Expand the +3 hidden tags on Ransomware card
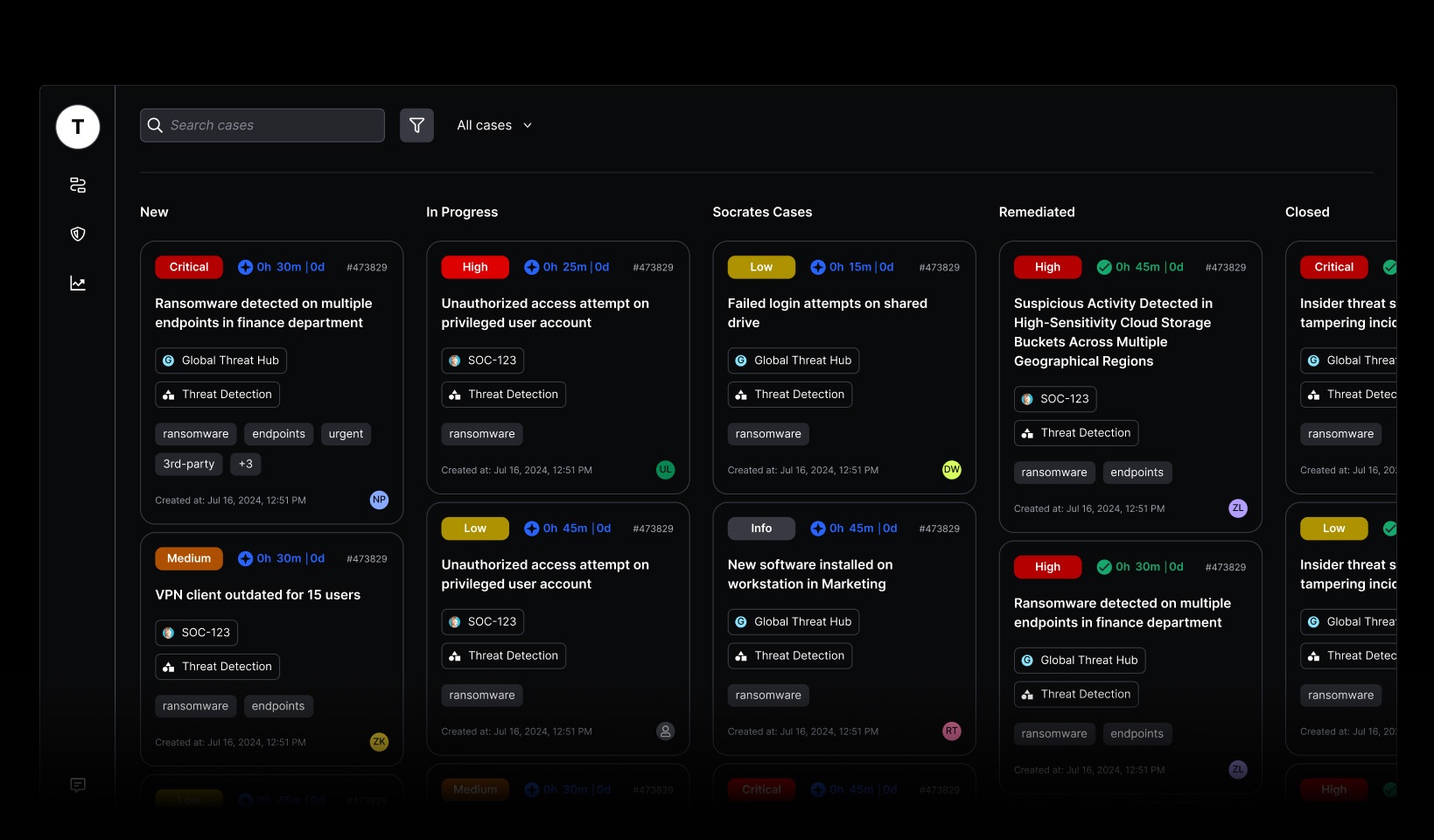Image resolution: width=1434 pixels, height=840 pixels. 245,464
